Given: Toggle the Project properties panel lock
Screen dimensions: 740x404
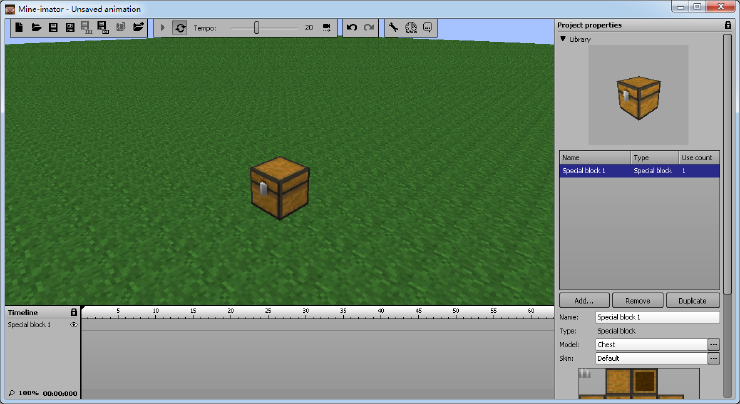Looking at the screenshot, I should pyautogui.click(x=728, y=25).
